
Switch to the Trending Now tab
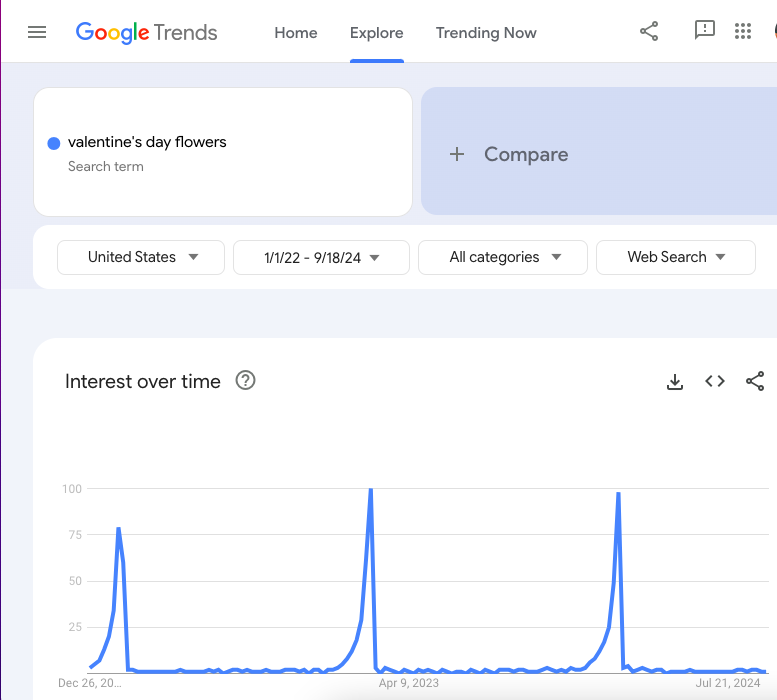pyautogui.click(x=486, y=33)
